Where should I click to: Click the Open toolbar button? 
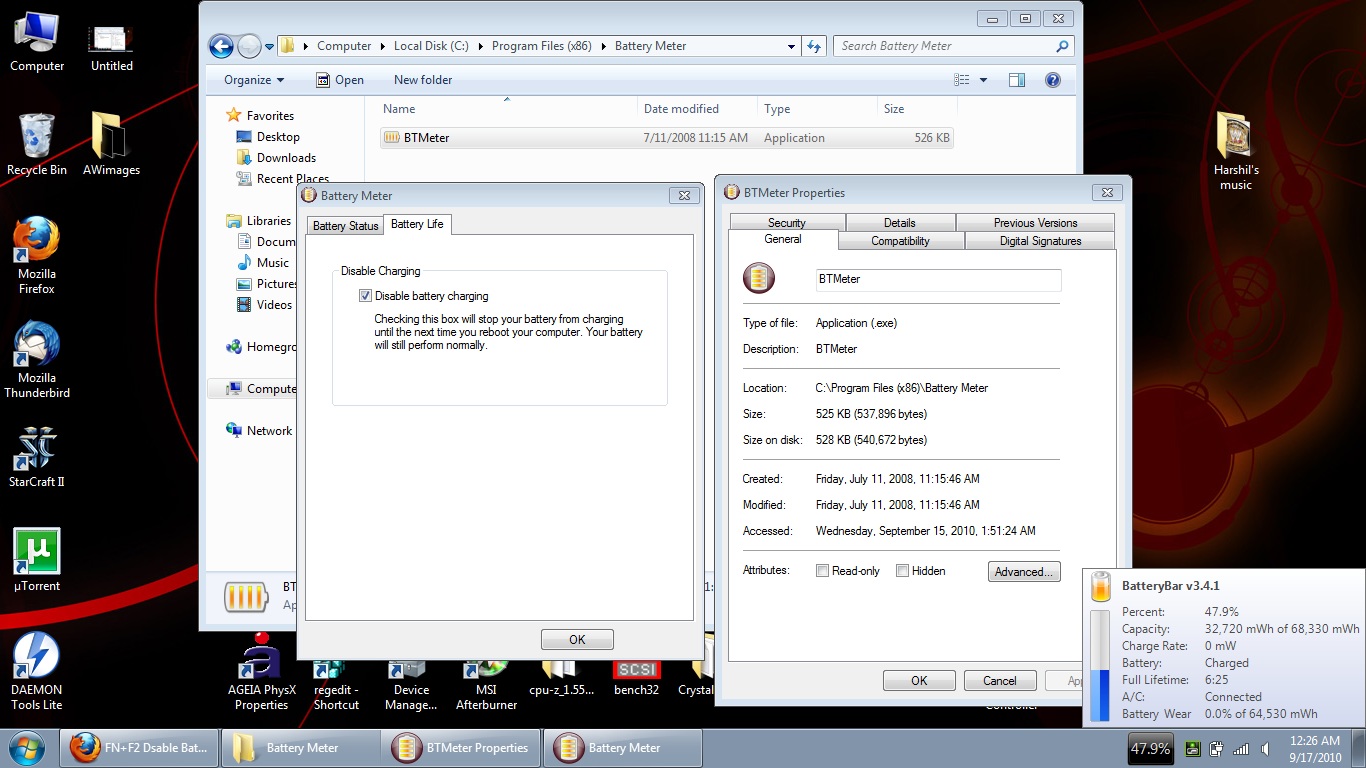click(x=340, y=80)
